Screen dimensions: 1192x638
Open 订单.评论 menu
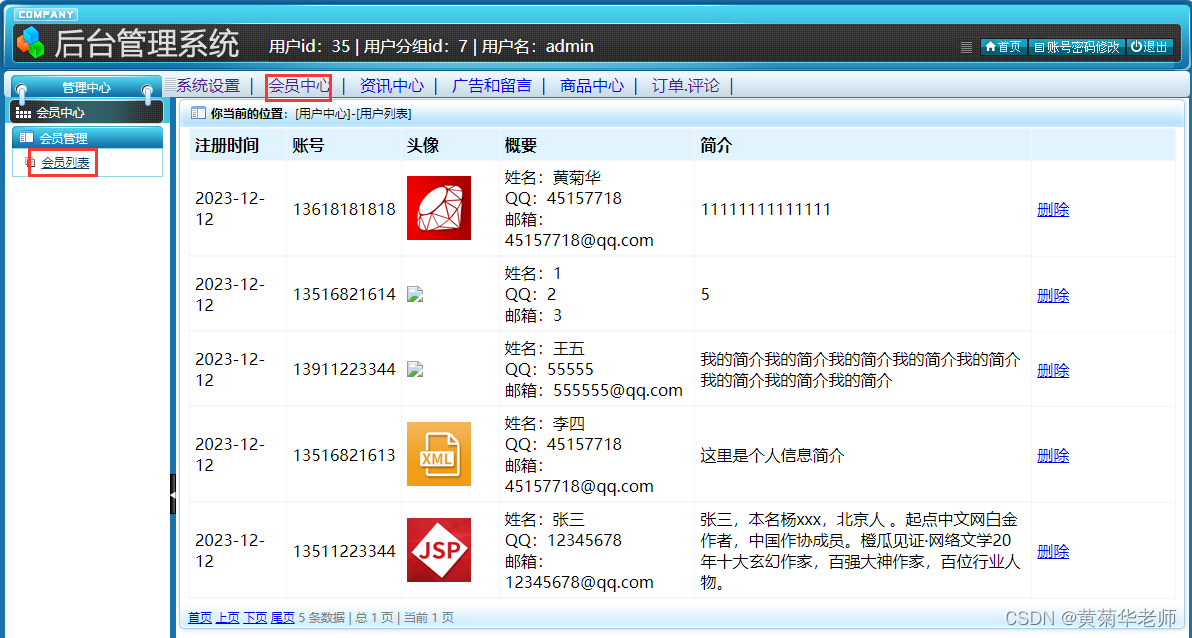(x=686, y=86)
